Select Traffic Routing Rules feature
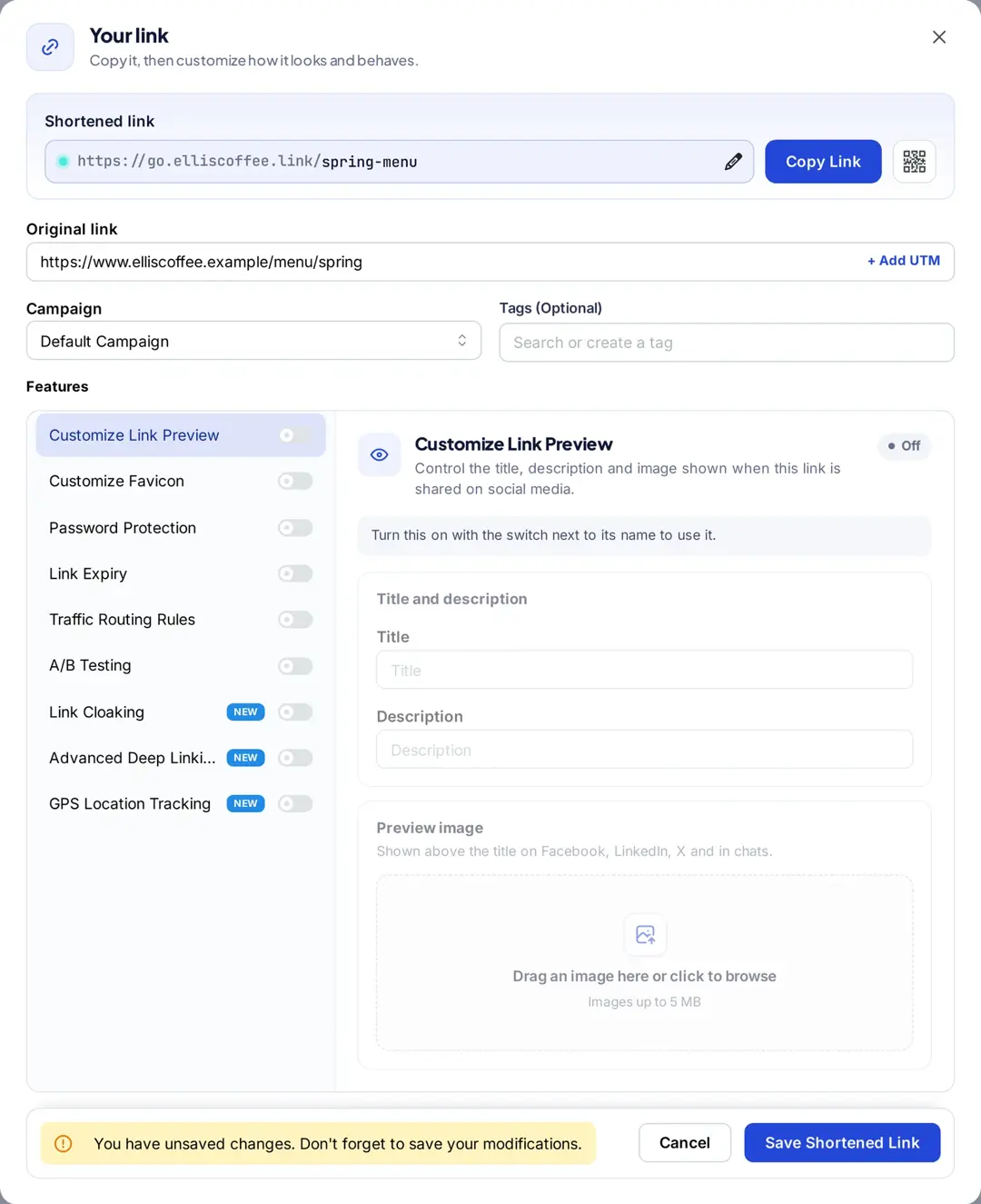 [x=181, y=620]
